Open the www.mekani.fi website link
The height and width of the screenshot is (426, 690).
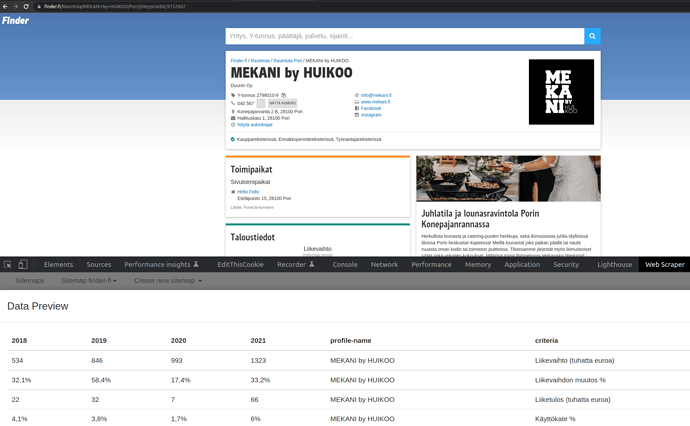(x=375, y=102)
